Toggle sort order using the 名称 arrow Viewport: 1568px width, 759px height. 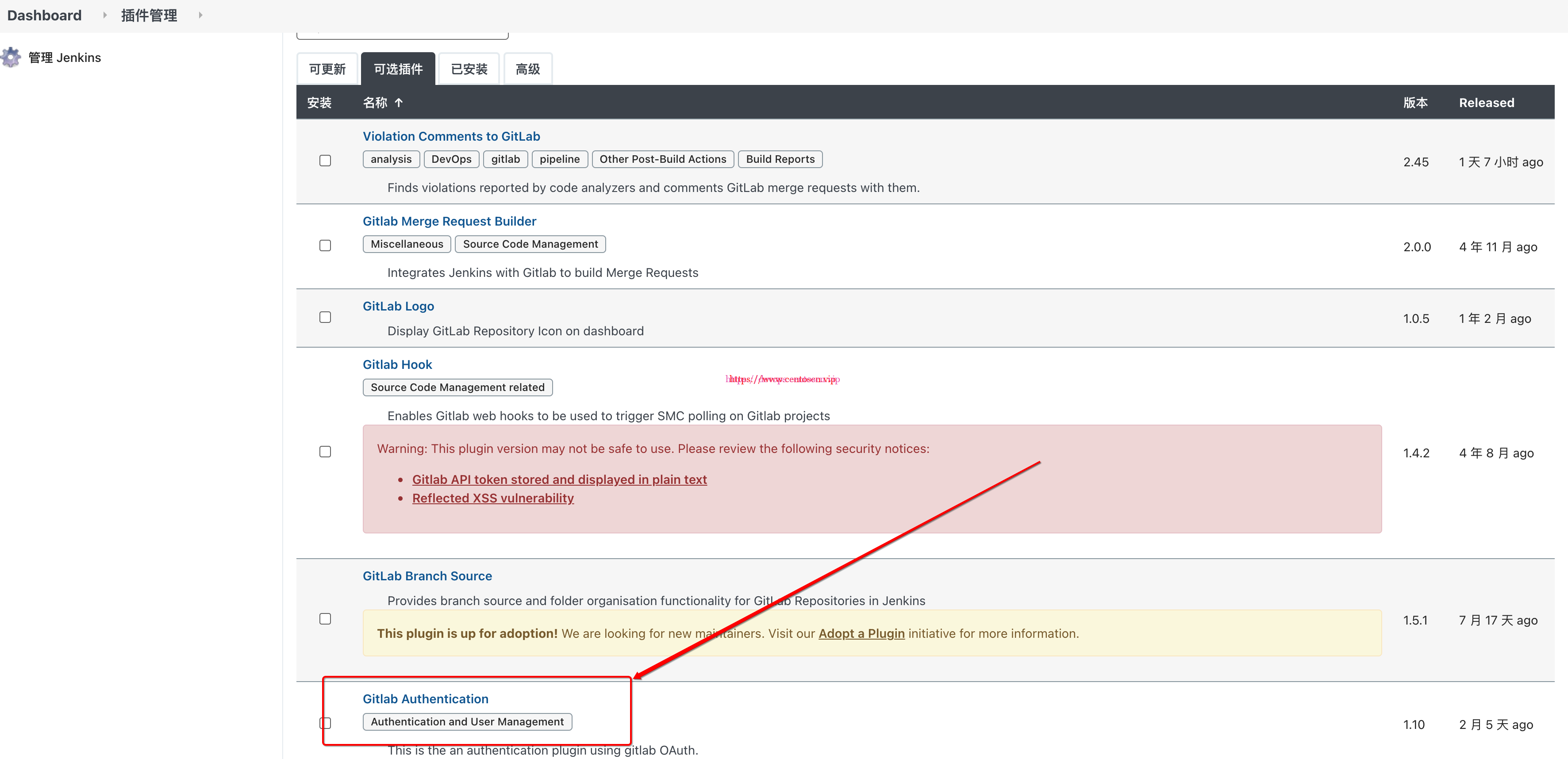point(399,102)
